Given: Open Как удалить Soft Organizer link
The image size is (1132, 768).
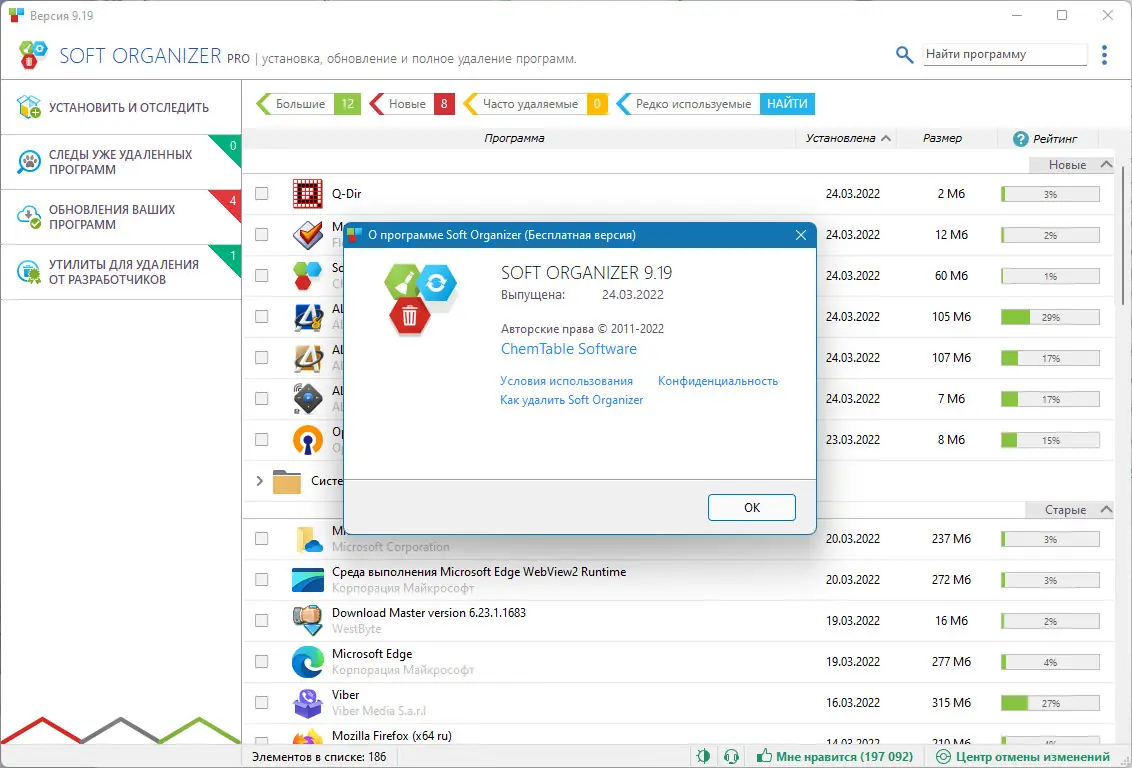Looking at the screenshot, I should click(x=572, y=400).
